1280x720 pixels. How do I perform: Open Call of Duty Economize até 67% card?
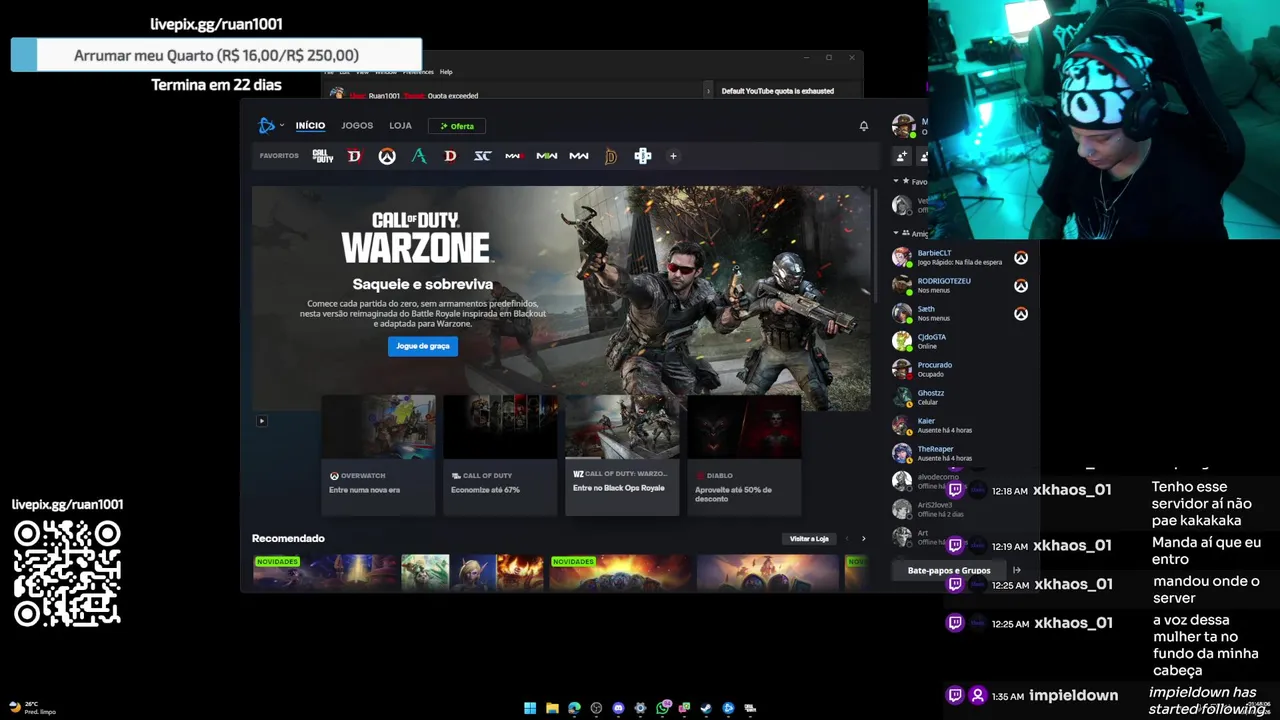pos(500,455)
